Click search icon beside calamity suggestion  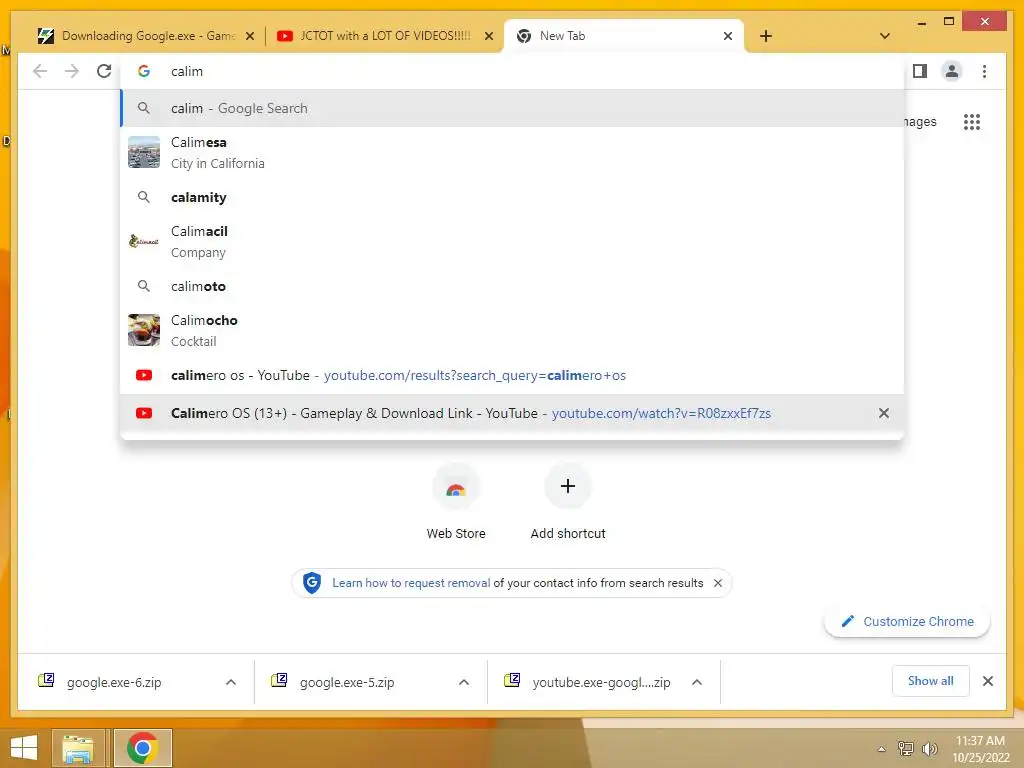point(144,197)
